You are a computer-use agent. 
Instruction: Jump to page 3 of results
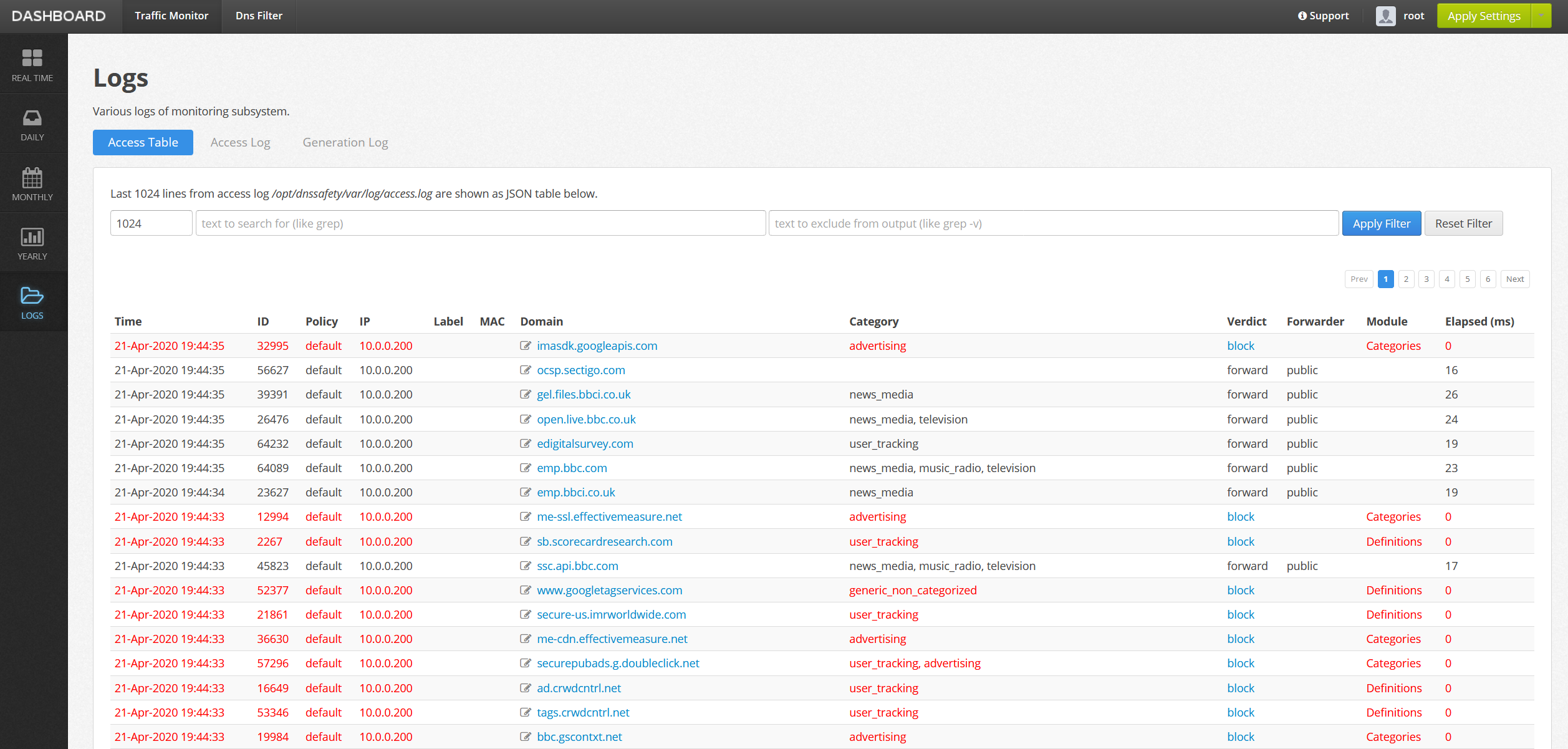click(1426, 279)
